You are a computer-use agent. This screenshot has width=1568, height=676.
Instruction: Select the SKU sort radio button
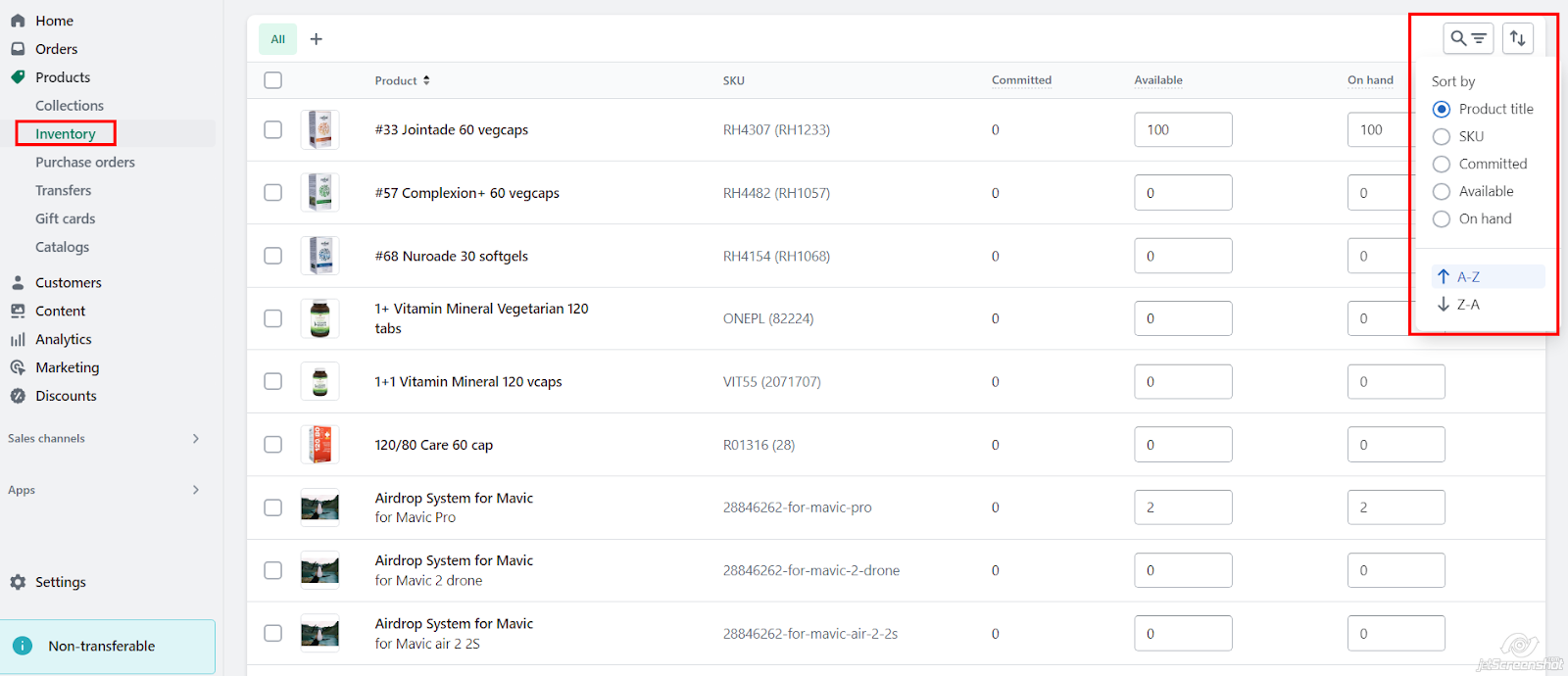point(1442,136)
